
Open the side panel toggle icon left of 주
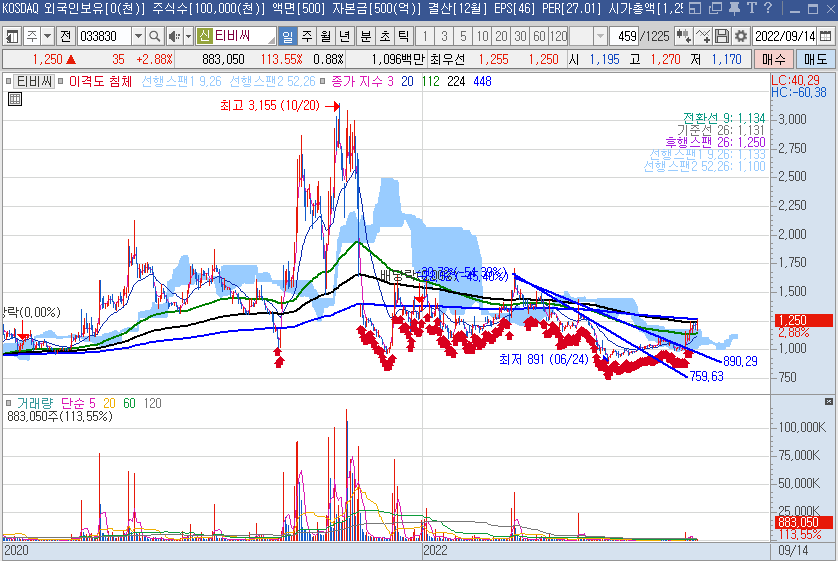pos(12,36)
